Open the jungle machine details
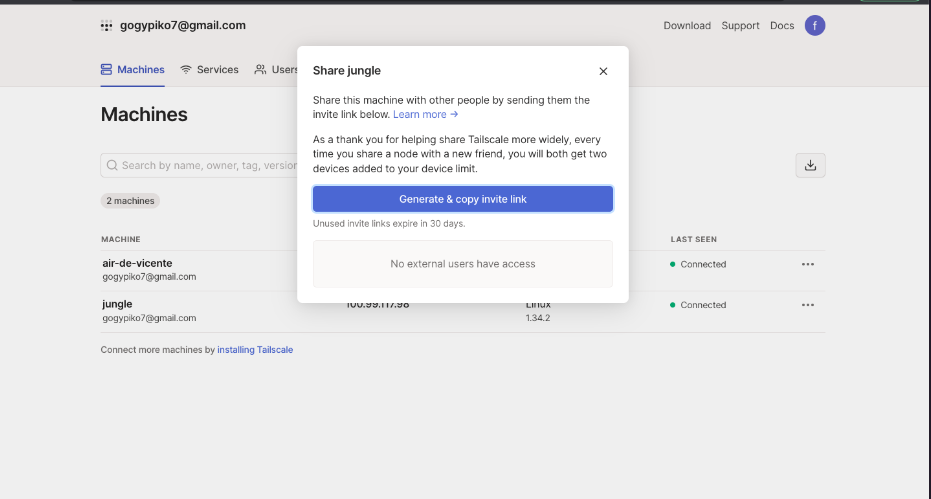Viewport: 931px width, 499px height. 117,304
